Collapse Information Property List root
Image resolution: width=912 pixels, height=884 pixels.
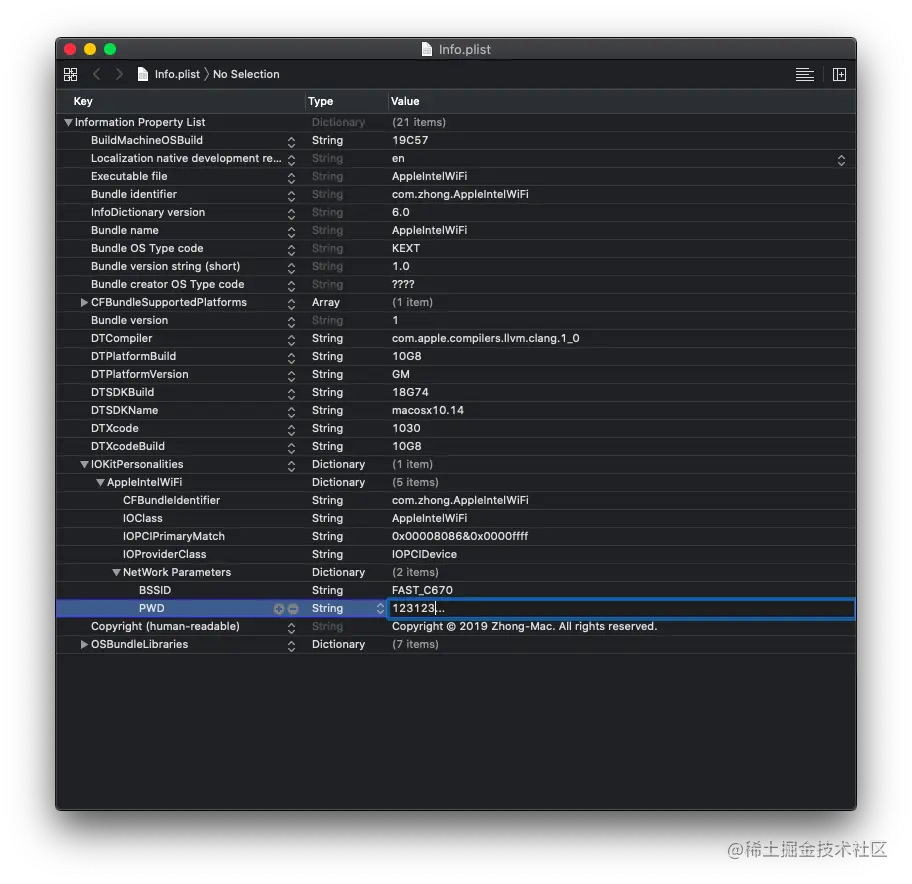pos(68,123)
